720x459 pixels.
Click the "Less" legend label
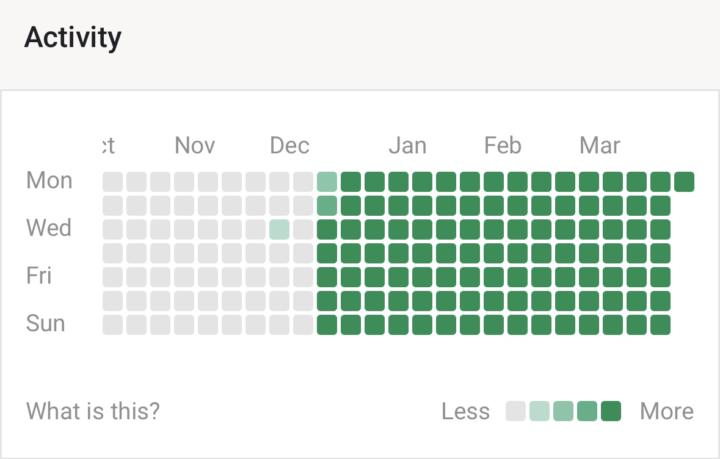click(466, 411)
